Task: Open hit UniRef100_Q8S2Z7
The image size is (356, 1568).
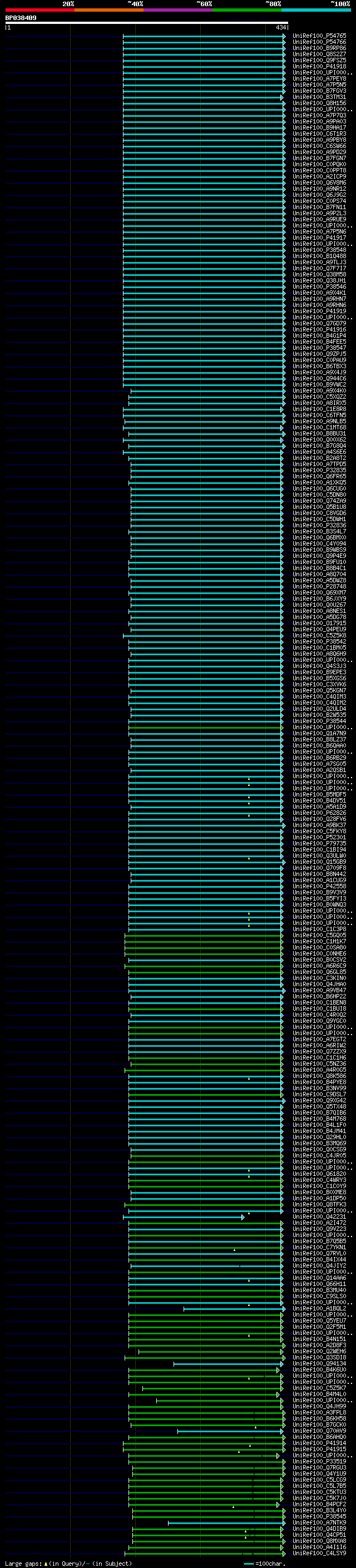Action: tap(319, 54)
